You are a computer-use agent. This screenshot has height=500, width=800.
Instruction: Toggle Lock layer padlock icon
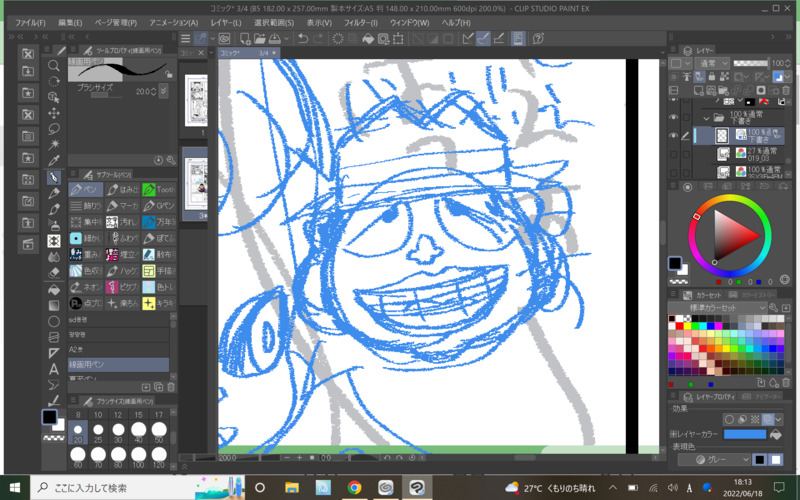tap(712, 77)
